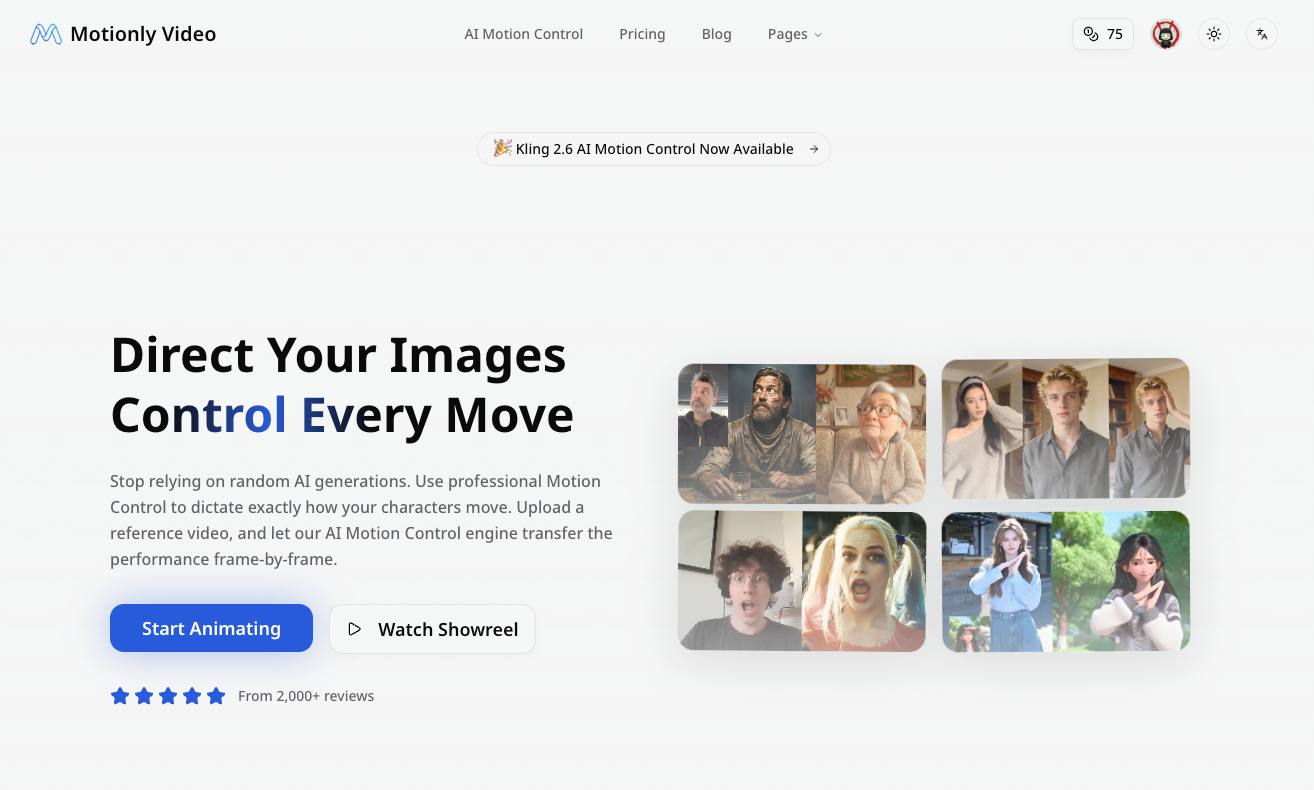1314x790 pixels.
Task: Open the Pricing page
Action: 642,34
